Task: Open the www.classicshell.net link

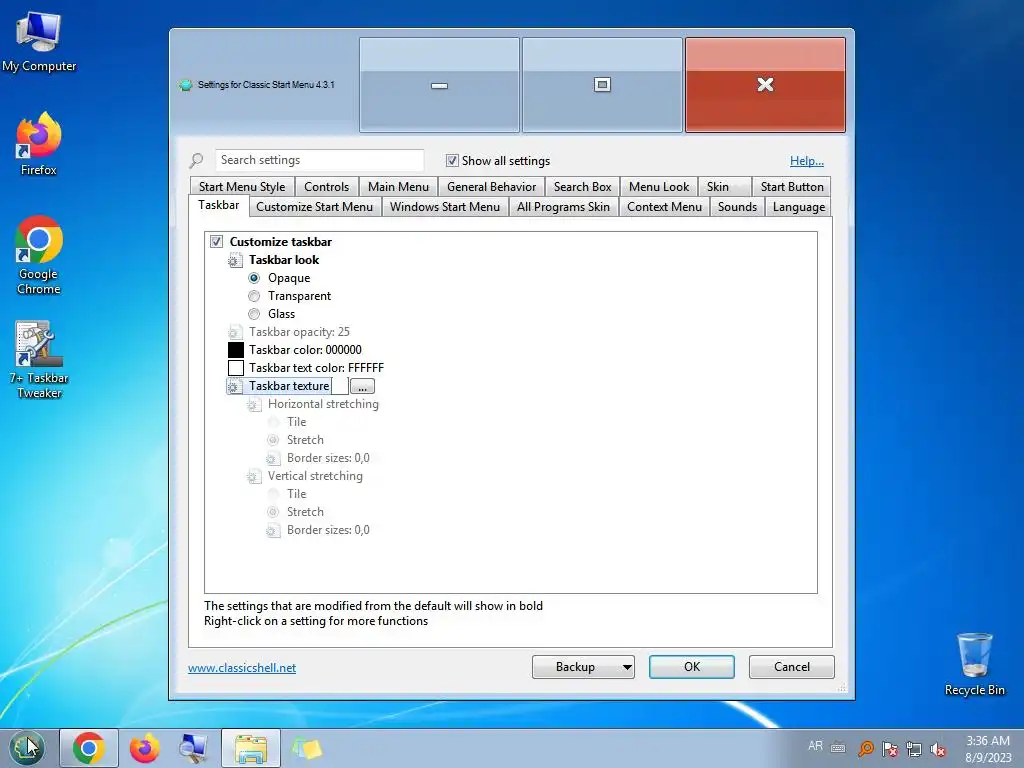Action: click(242, 667)
